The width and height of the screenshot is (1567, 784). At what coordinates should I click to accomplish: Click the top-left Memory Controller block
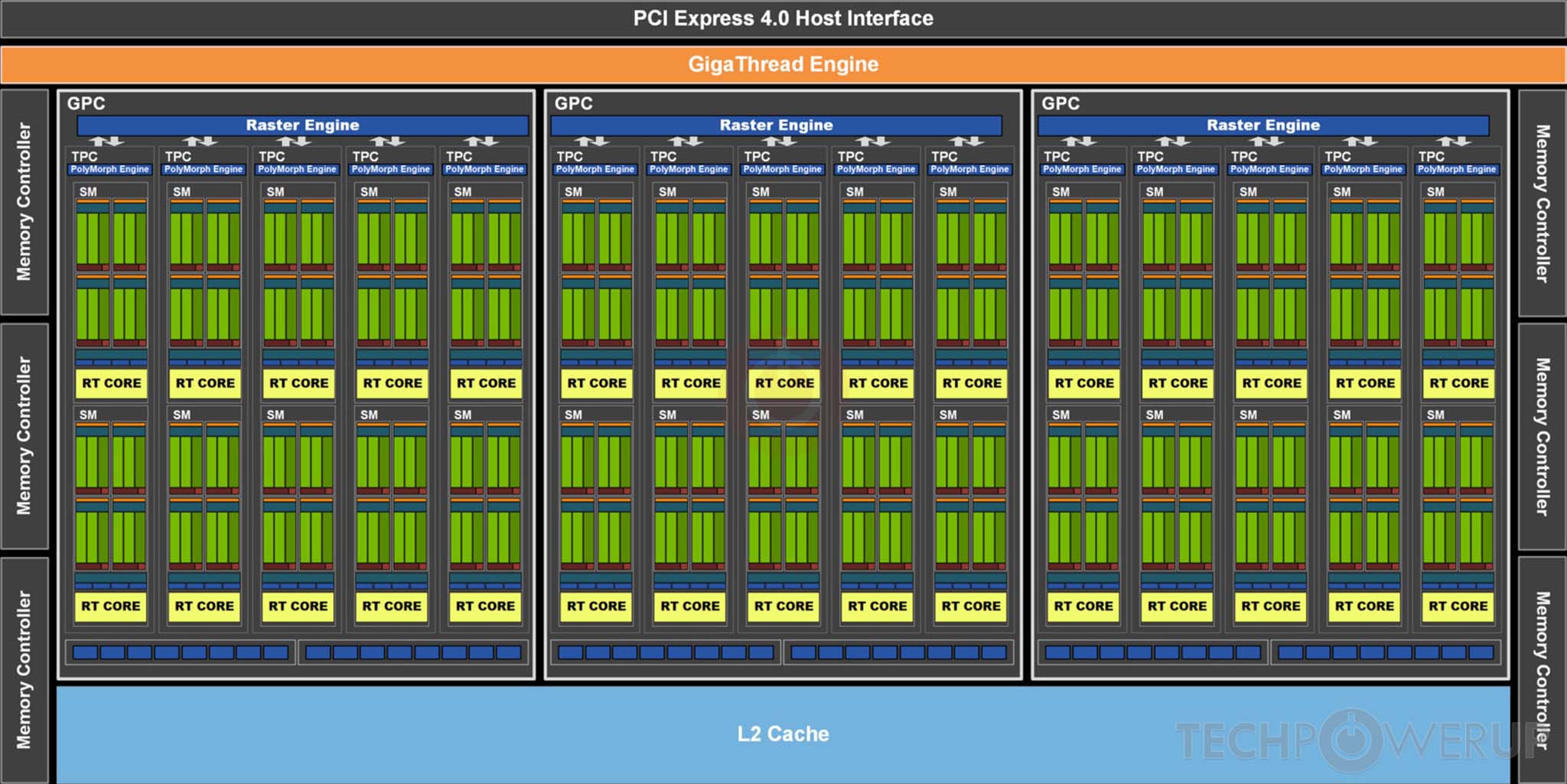point(24,202)
